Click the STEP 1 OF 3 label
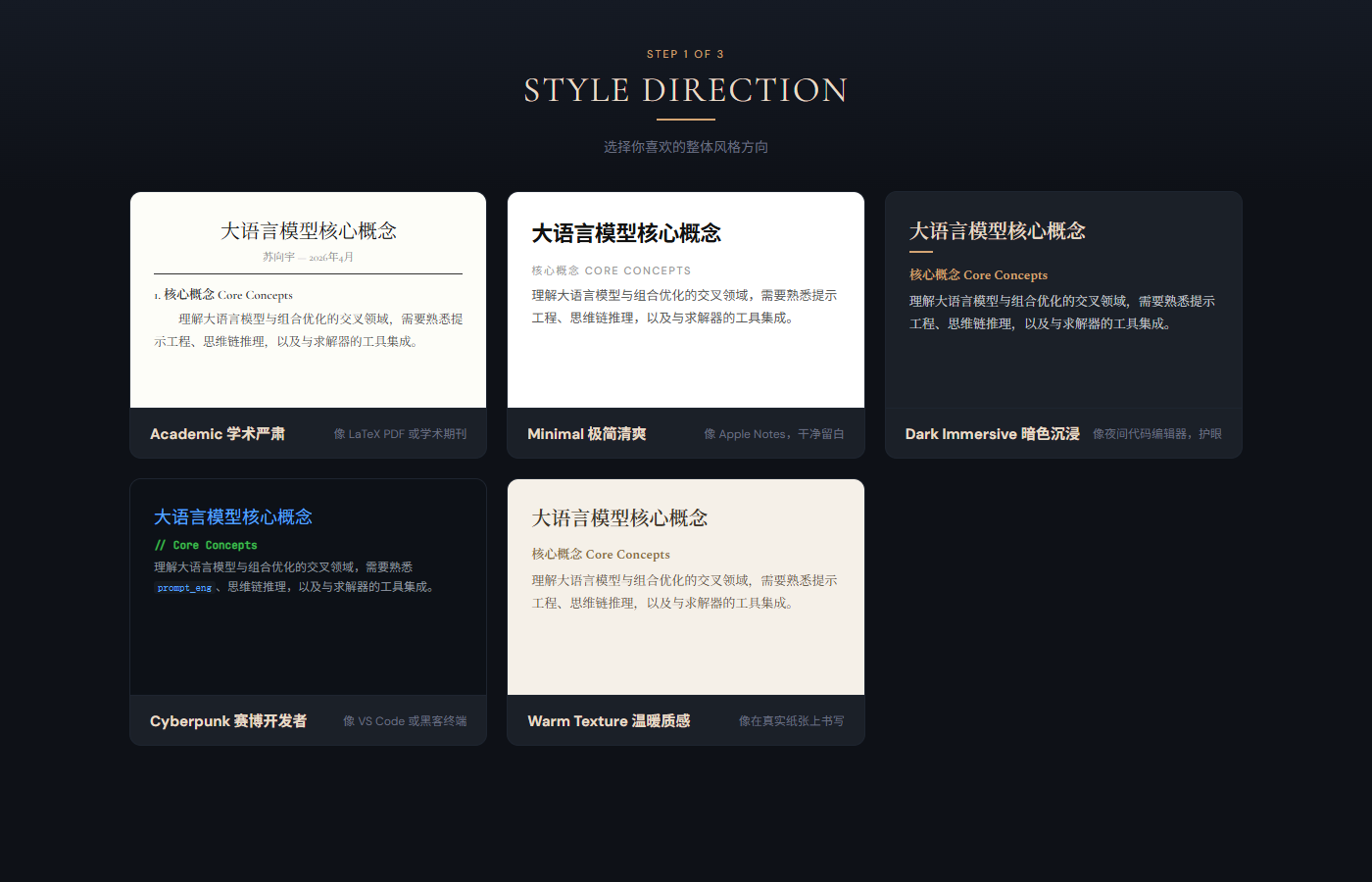Viewport: 1372px width, 882px height. pyautogui.click(x=685, y=54)
